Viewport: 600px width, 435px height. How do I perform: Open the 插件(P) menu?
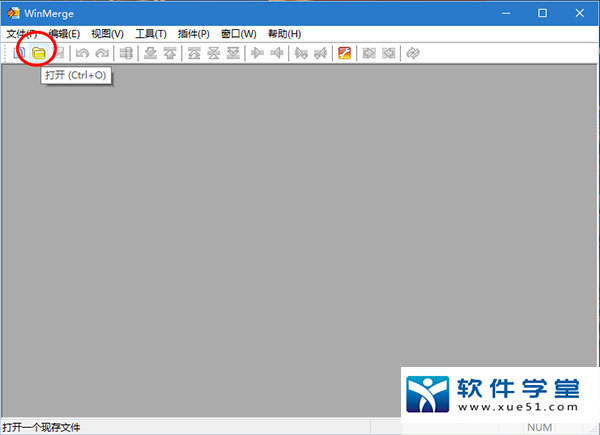tap(194, 34)
